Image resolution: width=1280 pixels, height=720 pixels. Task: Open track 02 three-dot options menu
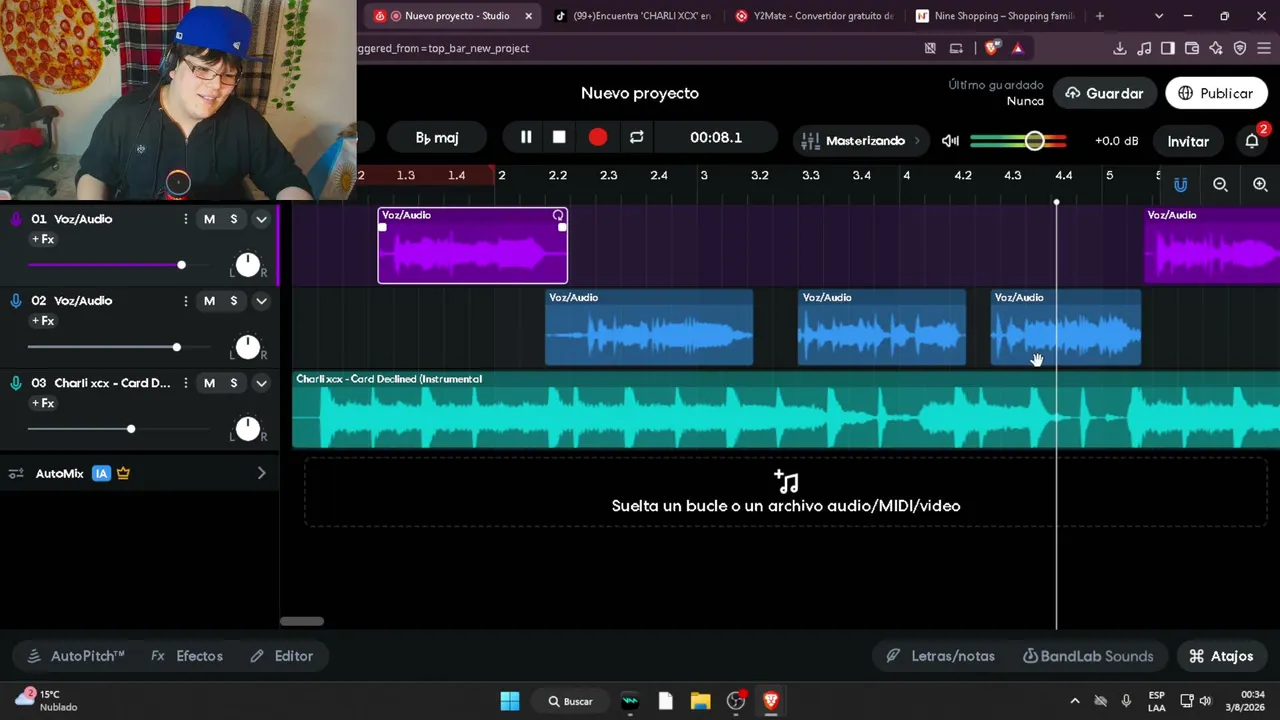tap(185, 301)
